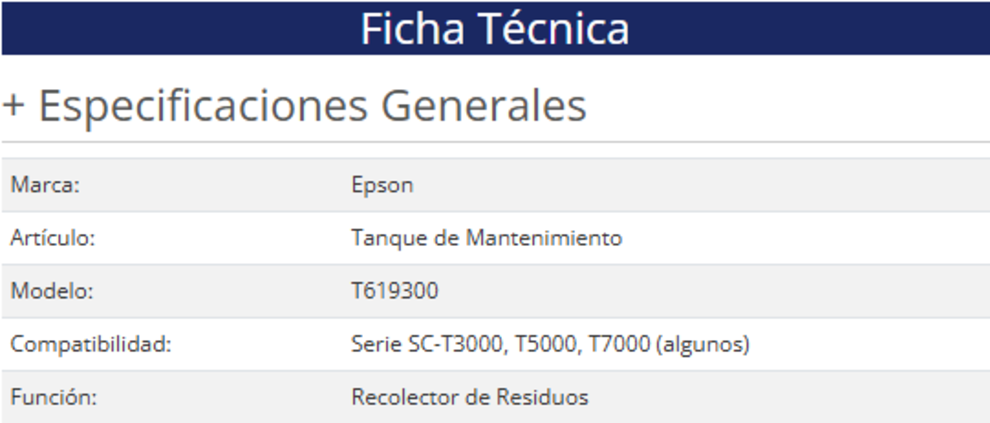Select the Modelo label

tap(51, 291)
